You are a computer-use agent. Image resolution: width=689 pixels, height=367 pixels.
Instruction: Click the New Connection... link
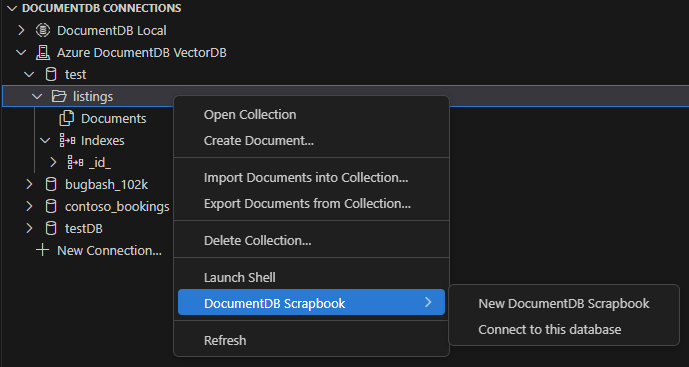pyautogui.click(x=109, y=251)
